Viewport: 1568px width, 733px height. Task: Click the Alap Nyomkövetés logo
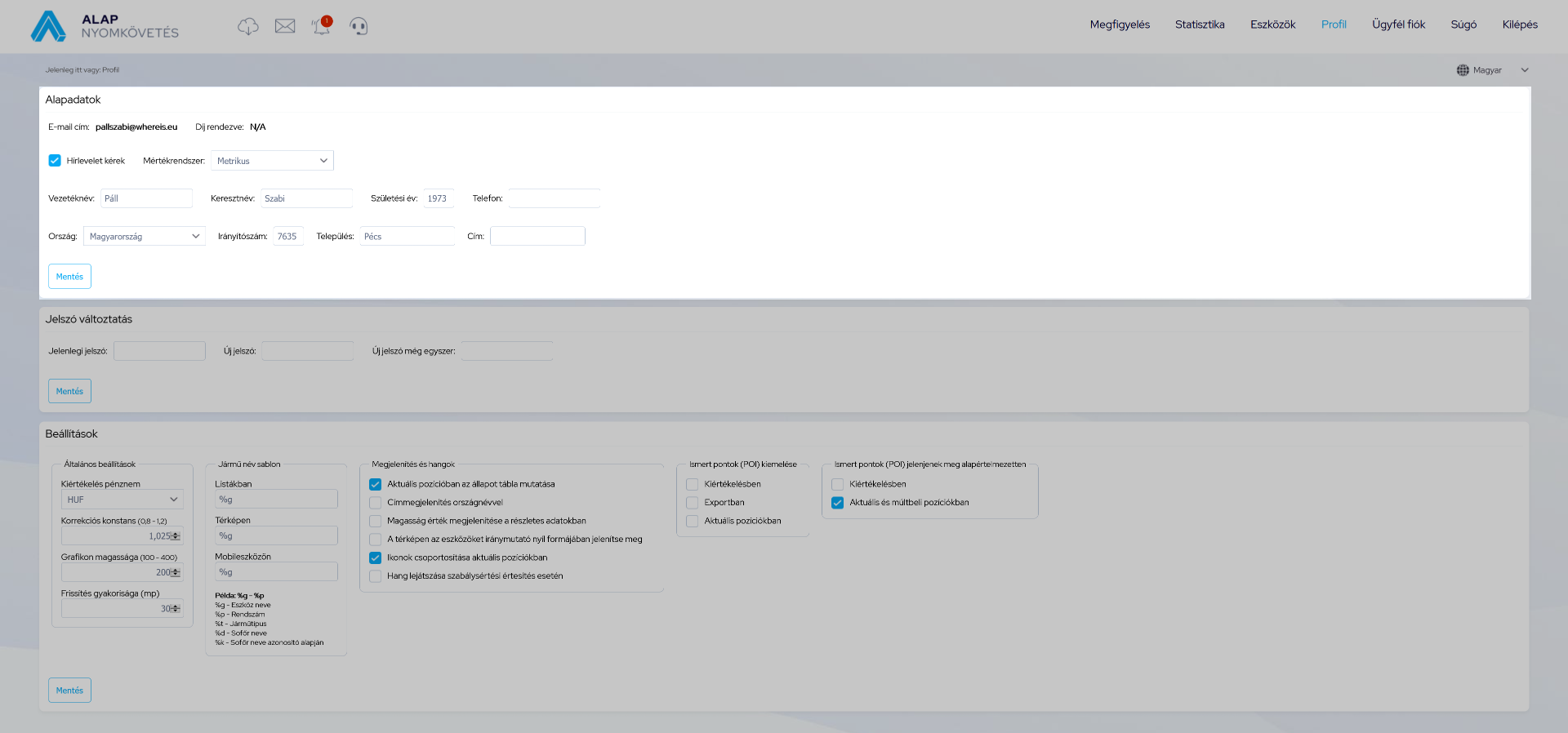(105, 26)
